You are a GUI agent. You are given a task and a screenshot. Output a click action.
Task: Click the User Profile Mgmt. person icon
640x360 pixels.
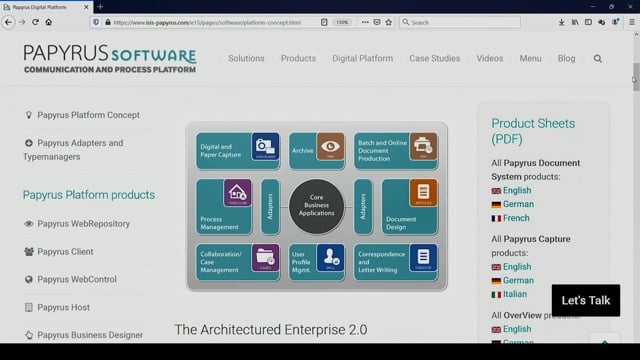(x=330, y=258)
